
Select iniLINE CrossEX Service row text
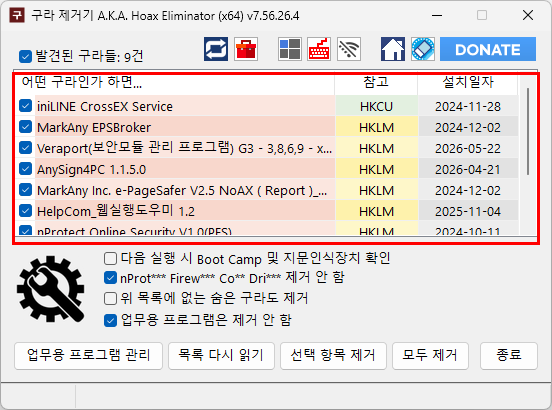pos(105,106)
